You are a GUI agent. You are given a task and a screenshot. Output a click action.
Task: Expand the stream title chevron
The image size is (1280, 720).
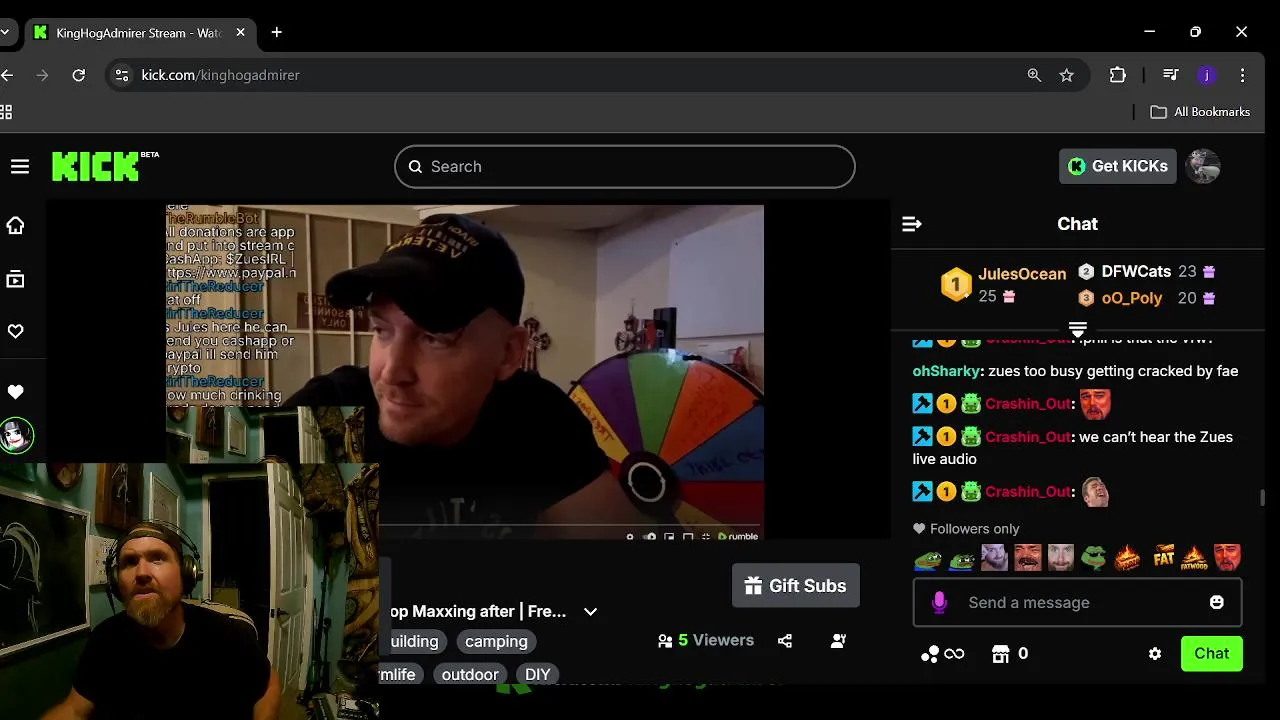(590, 612)
